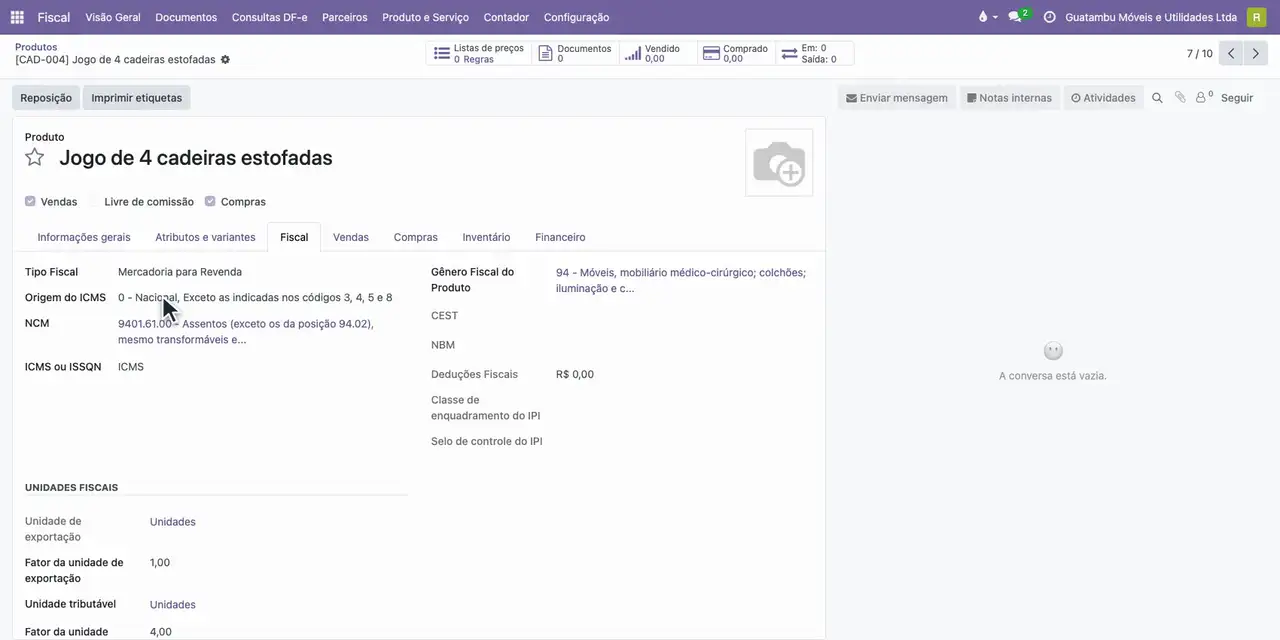The image size is (1280, 640).
Task: Click the paperclip attachments icon
Action: 1180,98
